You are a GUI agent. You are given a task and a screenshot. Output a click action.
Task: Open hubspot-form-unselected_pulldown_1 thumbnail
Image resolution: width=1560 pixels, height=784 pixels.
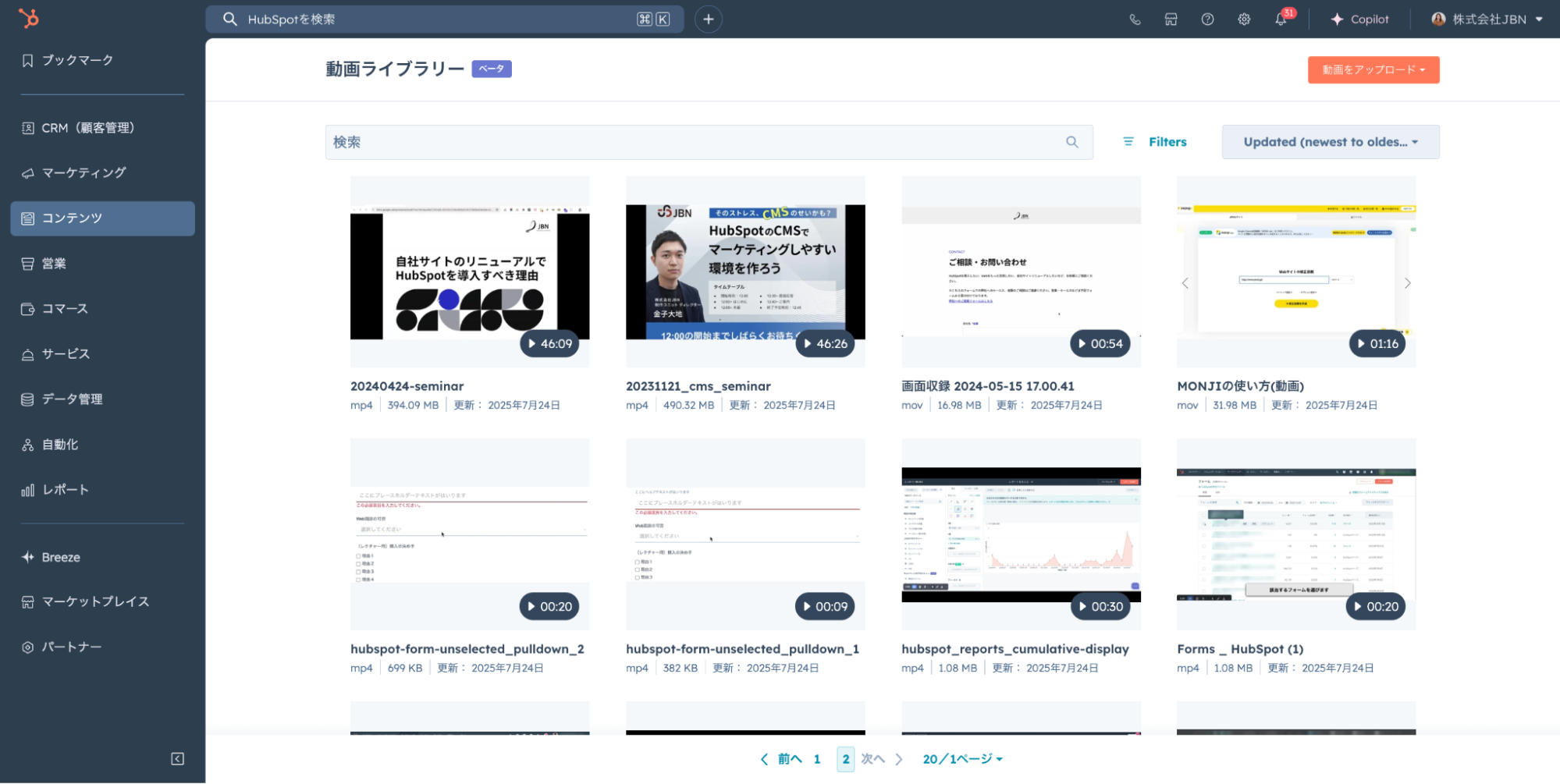coord(745,534)
